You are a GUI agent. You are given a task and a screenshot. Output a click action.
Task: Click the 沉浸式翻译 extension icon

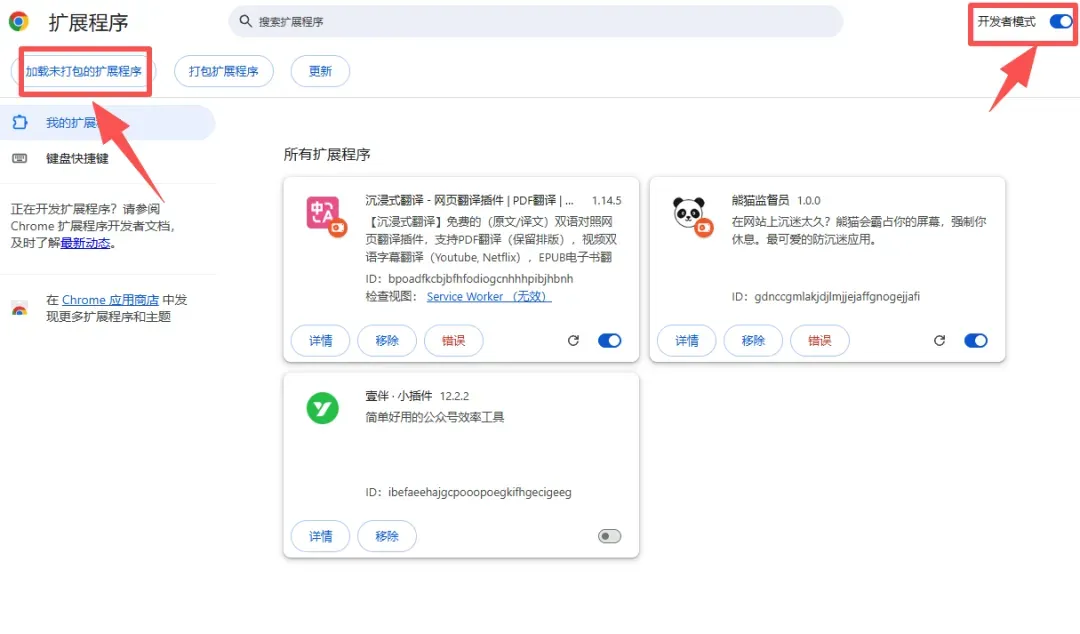click(326, 216)
